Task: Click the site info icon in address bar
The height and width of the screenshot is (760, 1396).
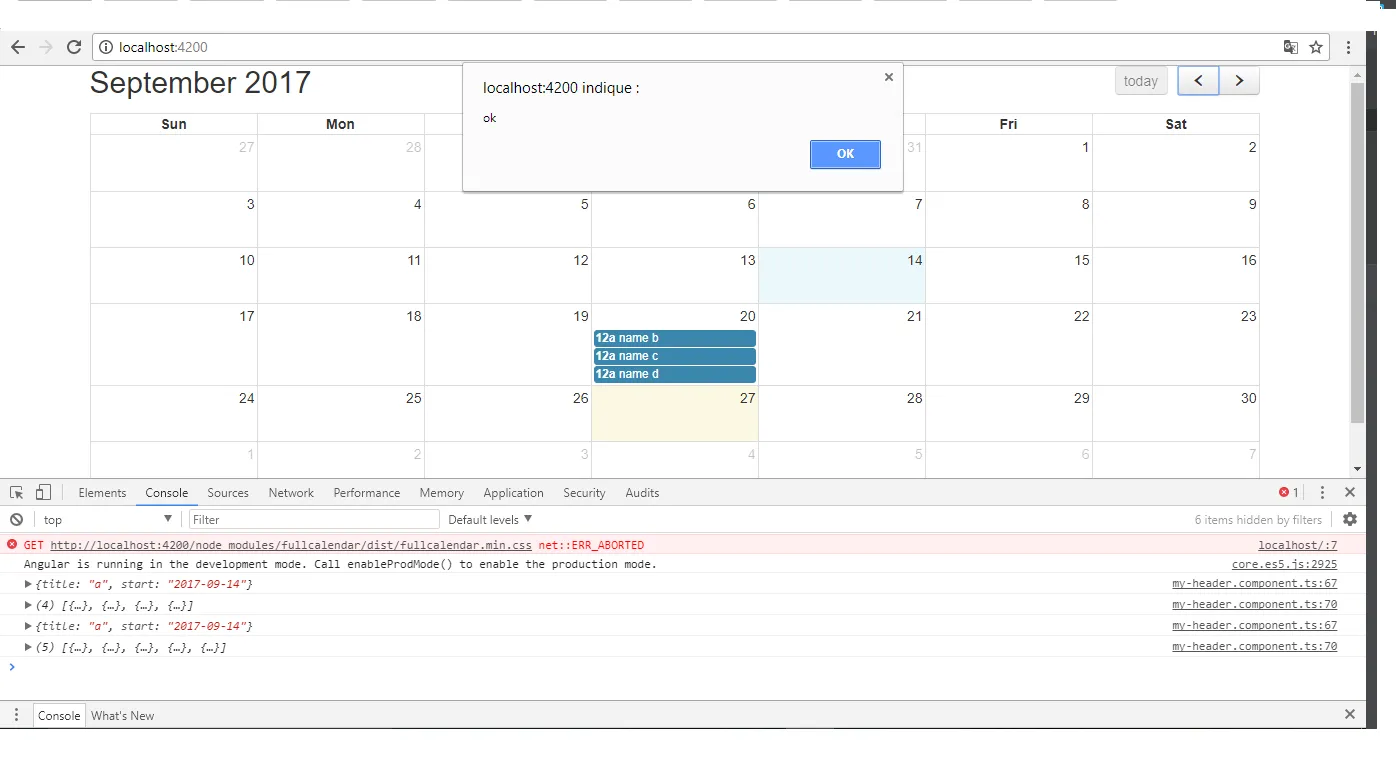Action: click(x=106, y=47)
